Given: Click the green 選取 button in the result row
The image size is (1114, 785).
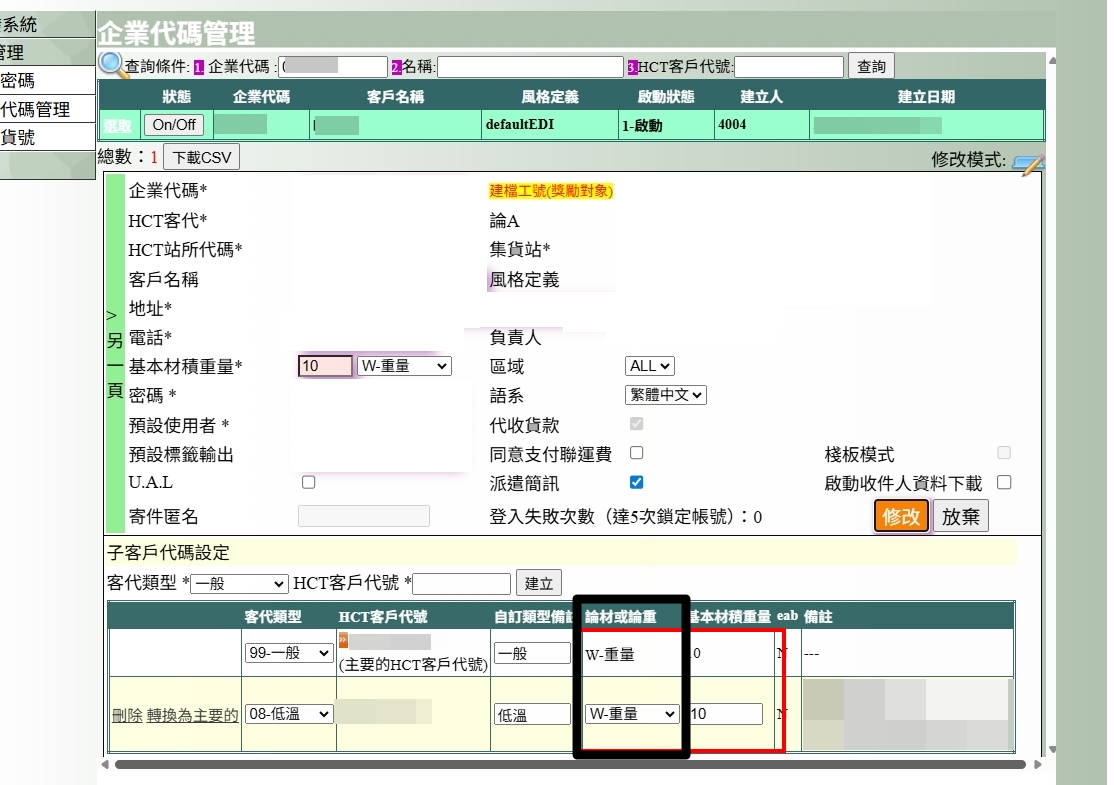Looking at the screenshot, I should click(x=117, y=125).
